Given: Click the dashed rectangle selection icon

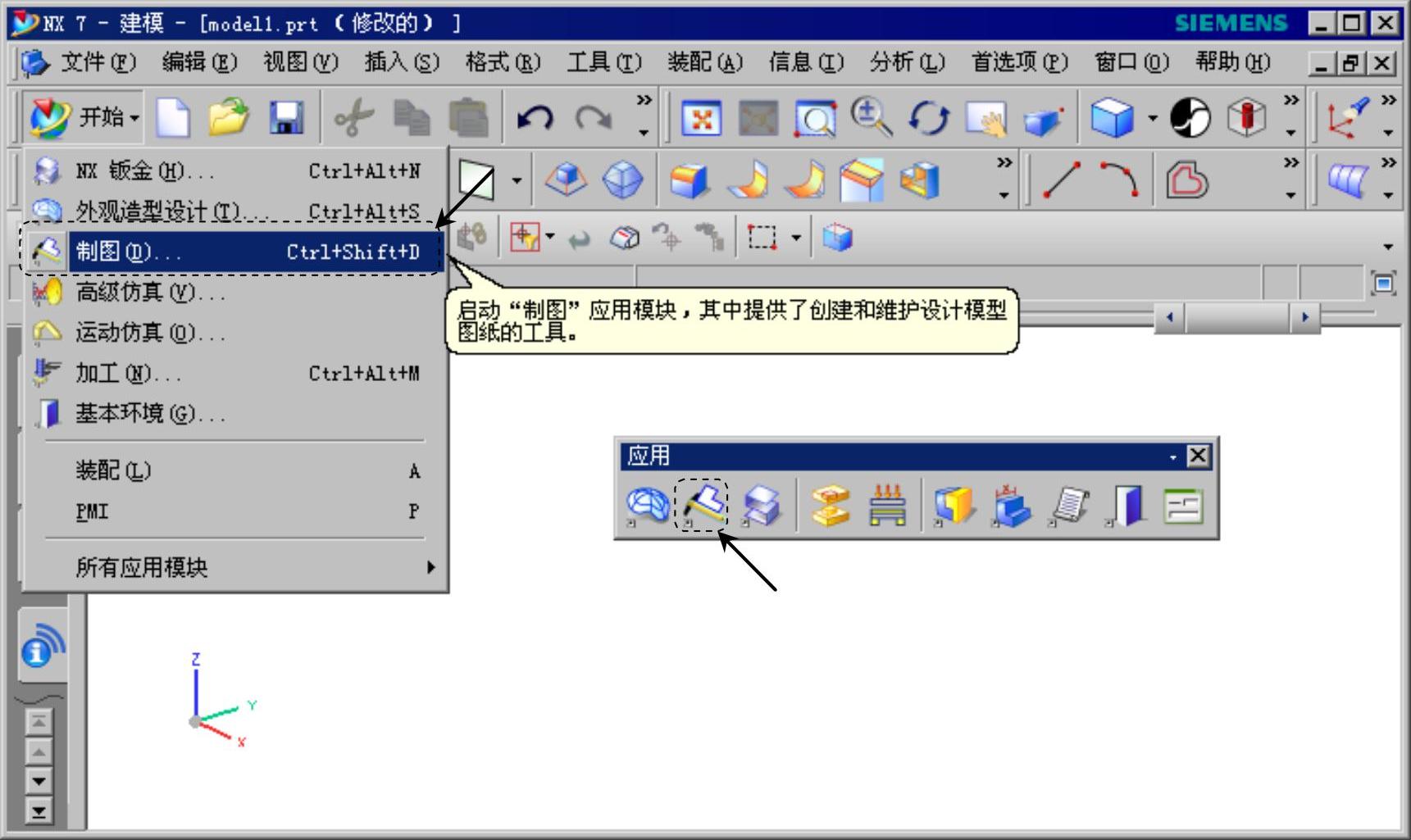Looking at the screenshot, I should coord(762,238).
